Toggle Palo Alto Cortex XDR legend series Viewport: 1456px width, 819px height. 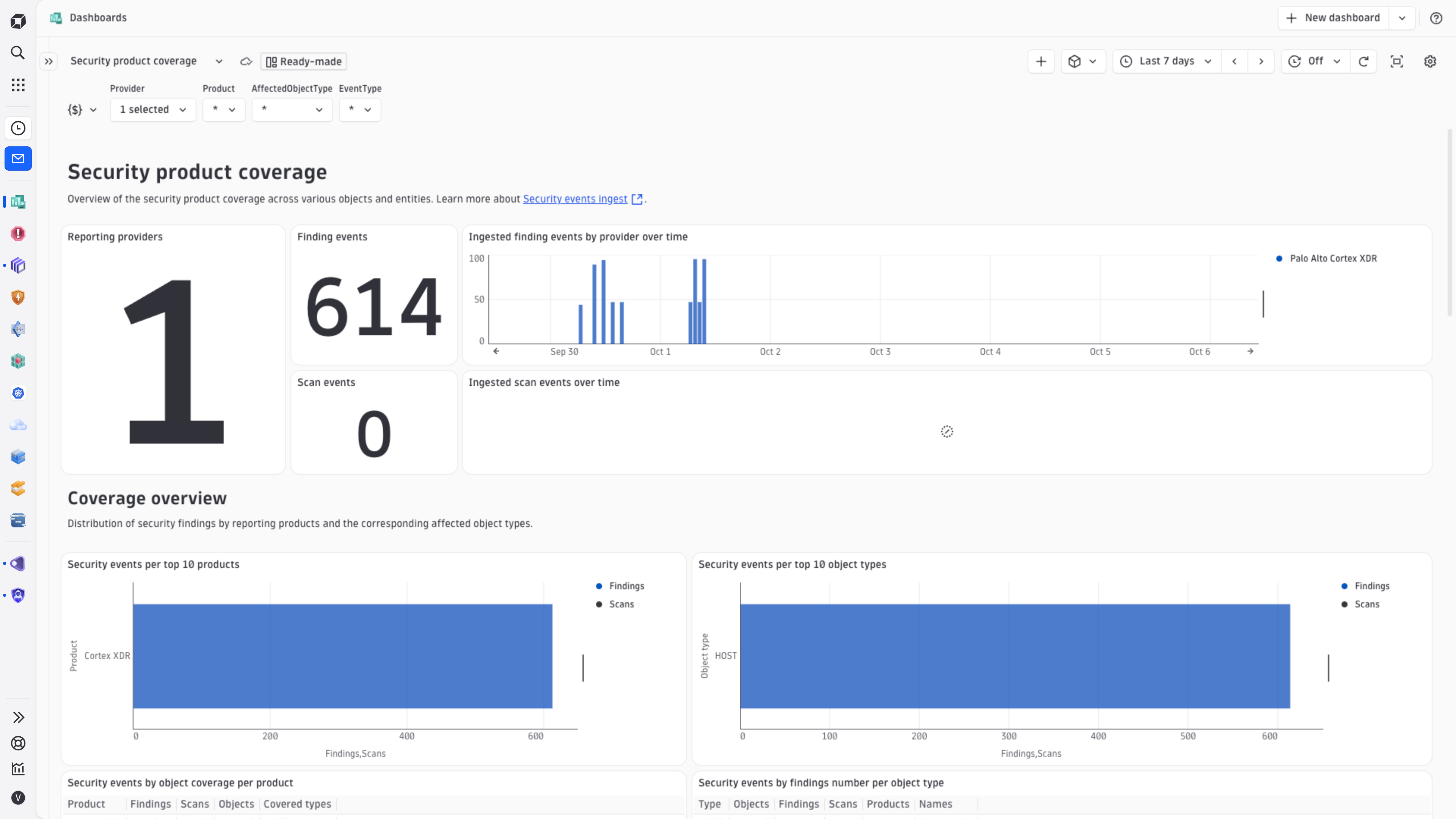click(1327, 258)
